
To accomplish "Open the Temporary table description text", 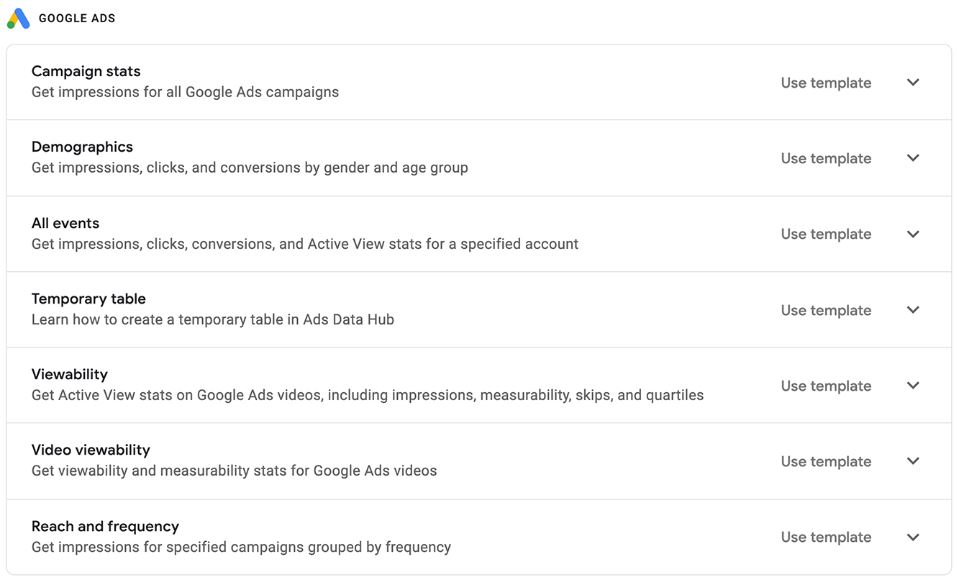I will click(213, 320).
